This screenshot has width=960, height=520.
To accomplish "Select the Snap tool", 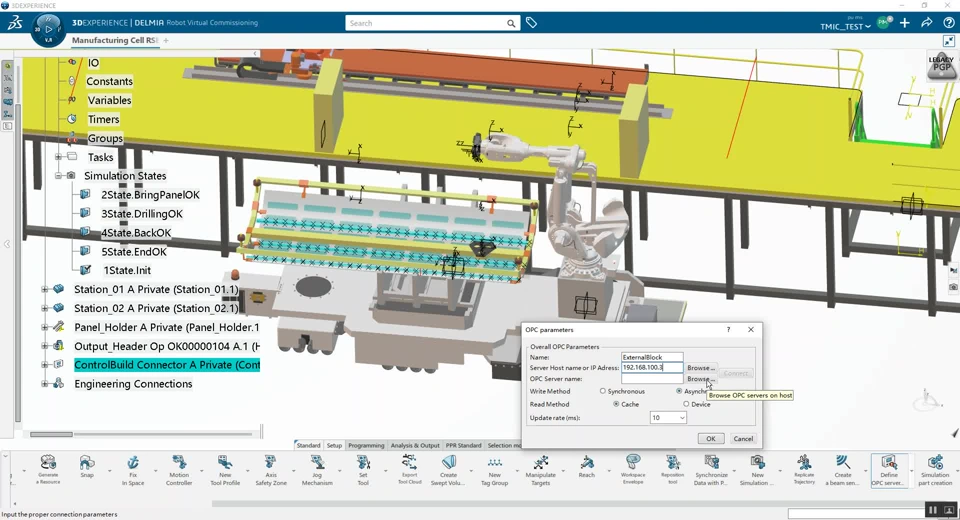I will [87, 467].
